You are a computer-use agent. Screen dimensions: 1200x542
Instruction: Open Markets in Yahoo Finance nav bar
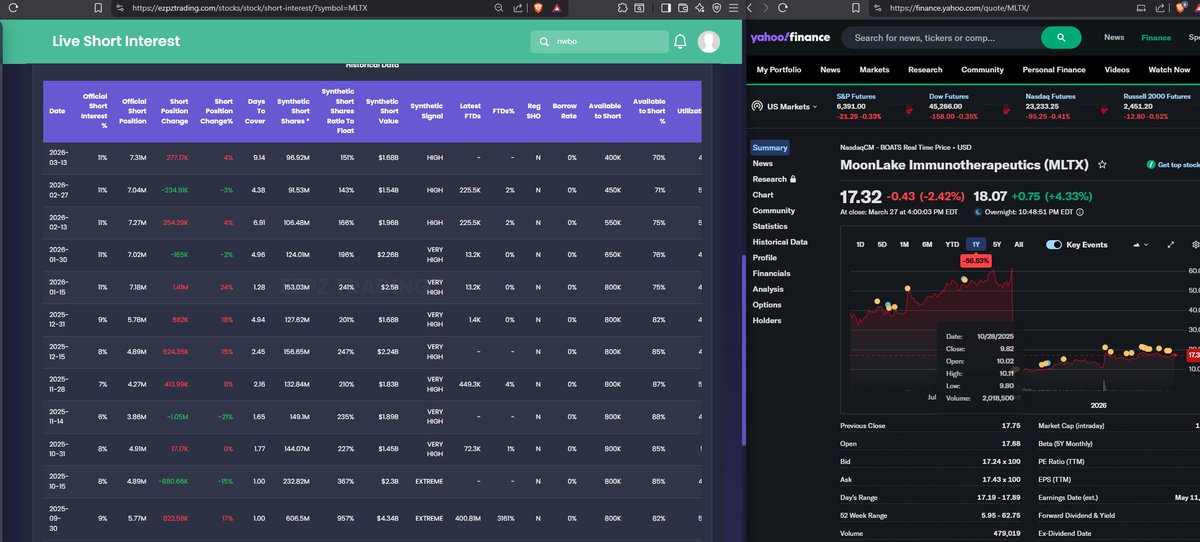(x=874, y=70)
